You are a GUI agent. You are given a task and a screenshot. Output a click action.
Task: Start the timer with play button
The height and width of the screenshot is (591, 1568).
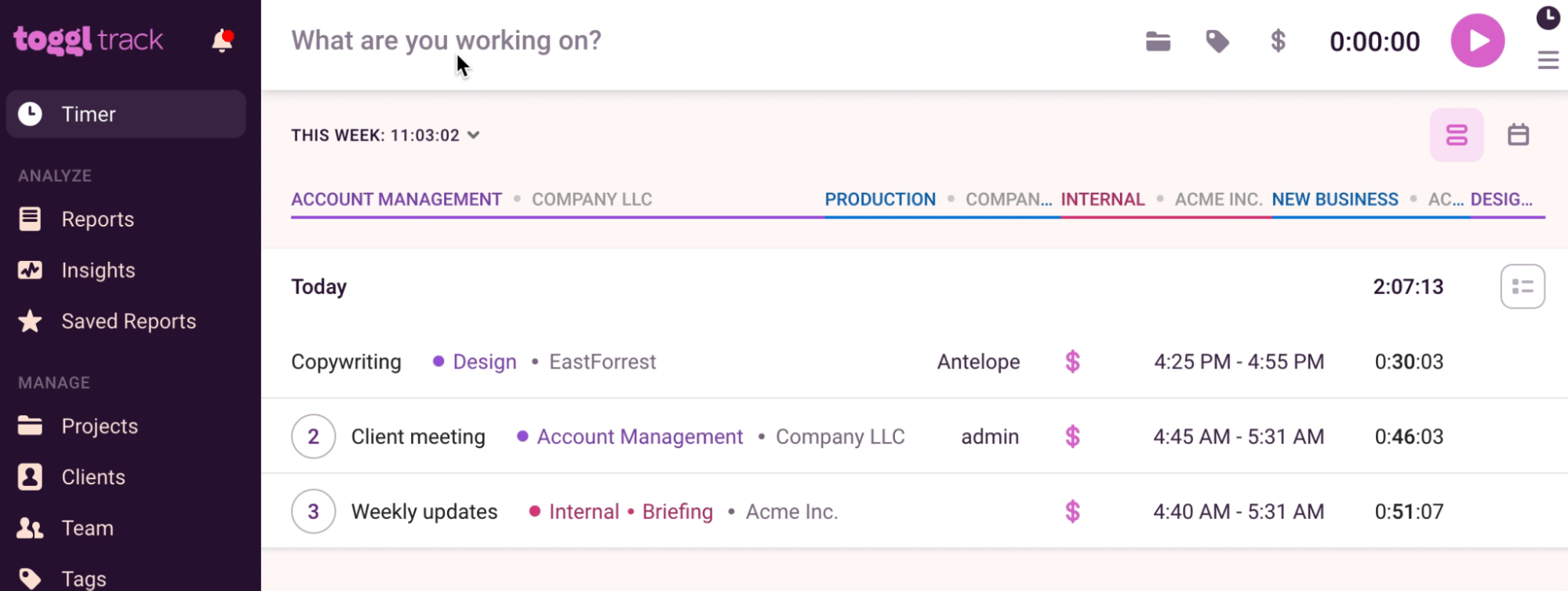[1477, 41]
